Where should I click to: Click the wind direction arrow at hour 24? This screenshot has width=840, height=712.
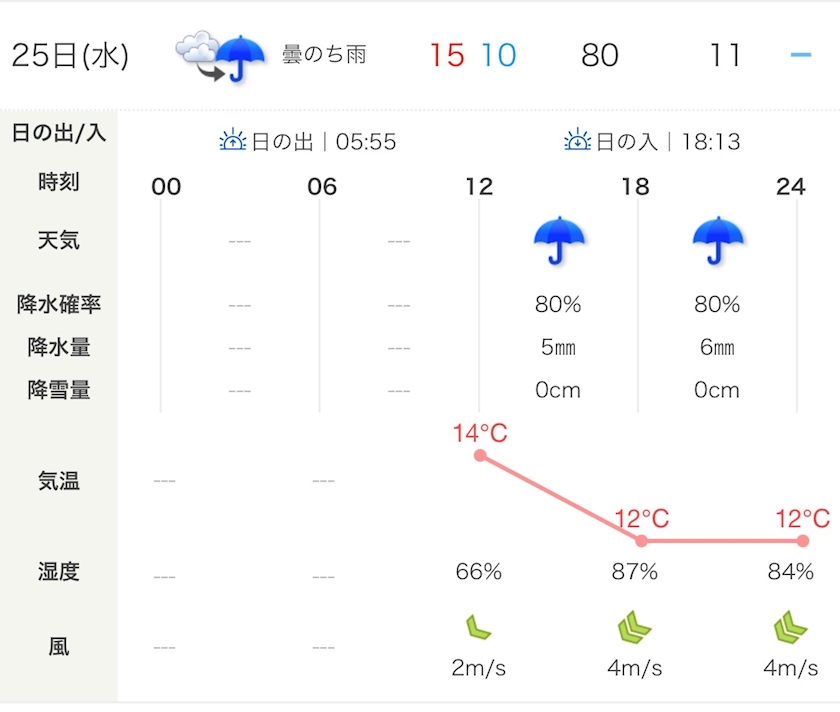click(x=790, y=628)
